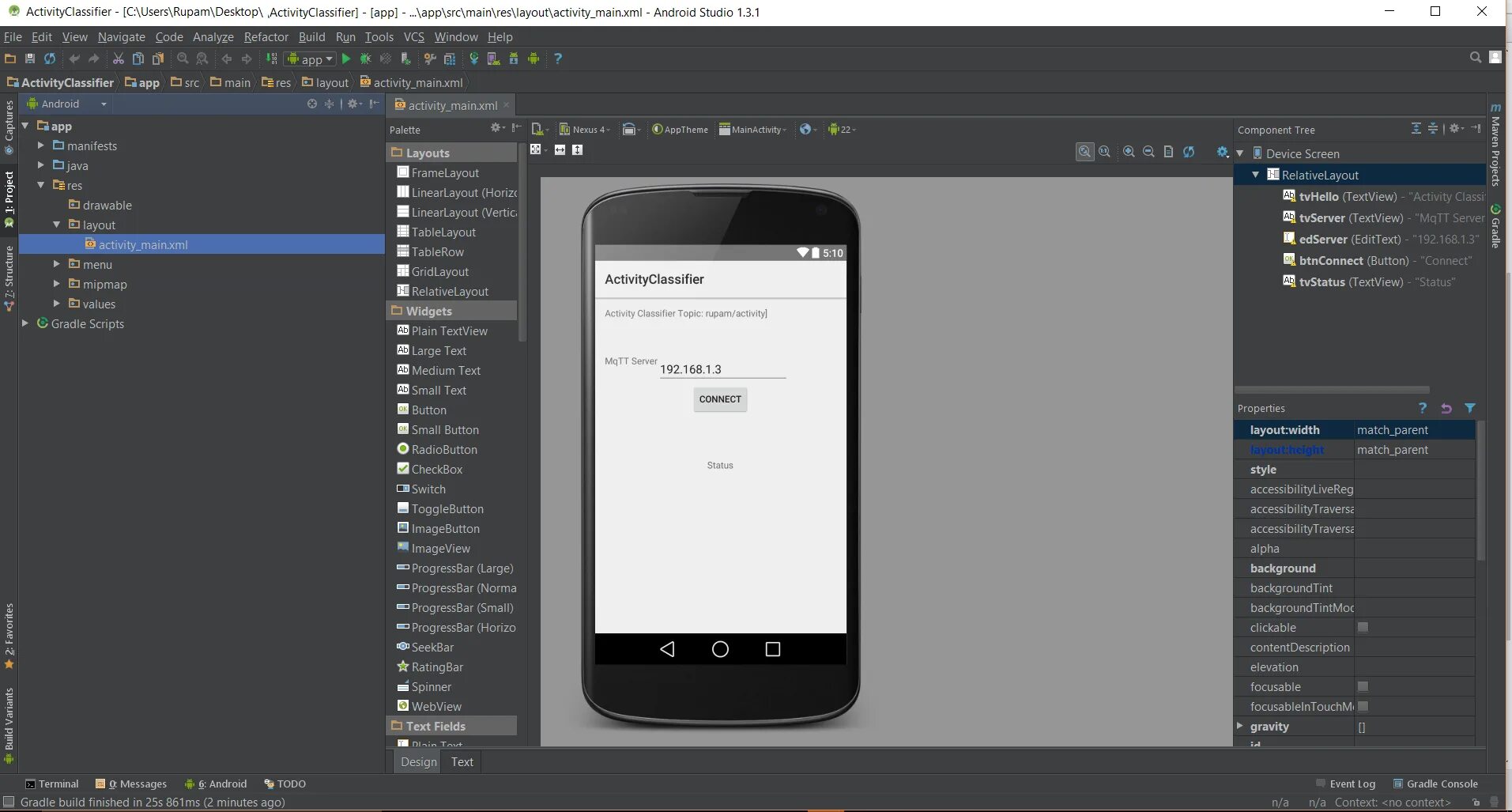This screenshot has height=812, width=1512.
Task: Open the MainActivity association dropdown
Action: click(753, 130)
